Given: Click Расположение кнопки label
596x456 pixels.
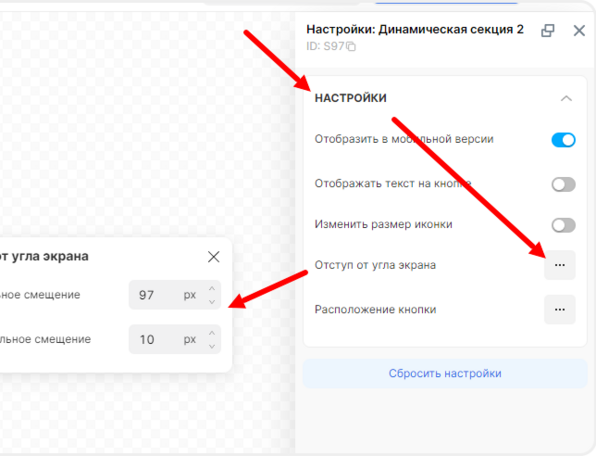Looking at the screenshot, I should pos(375,309).
